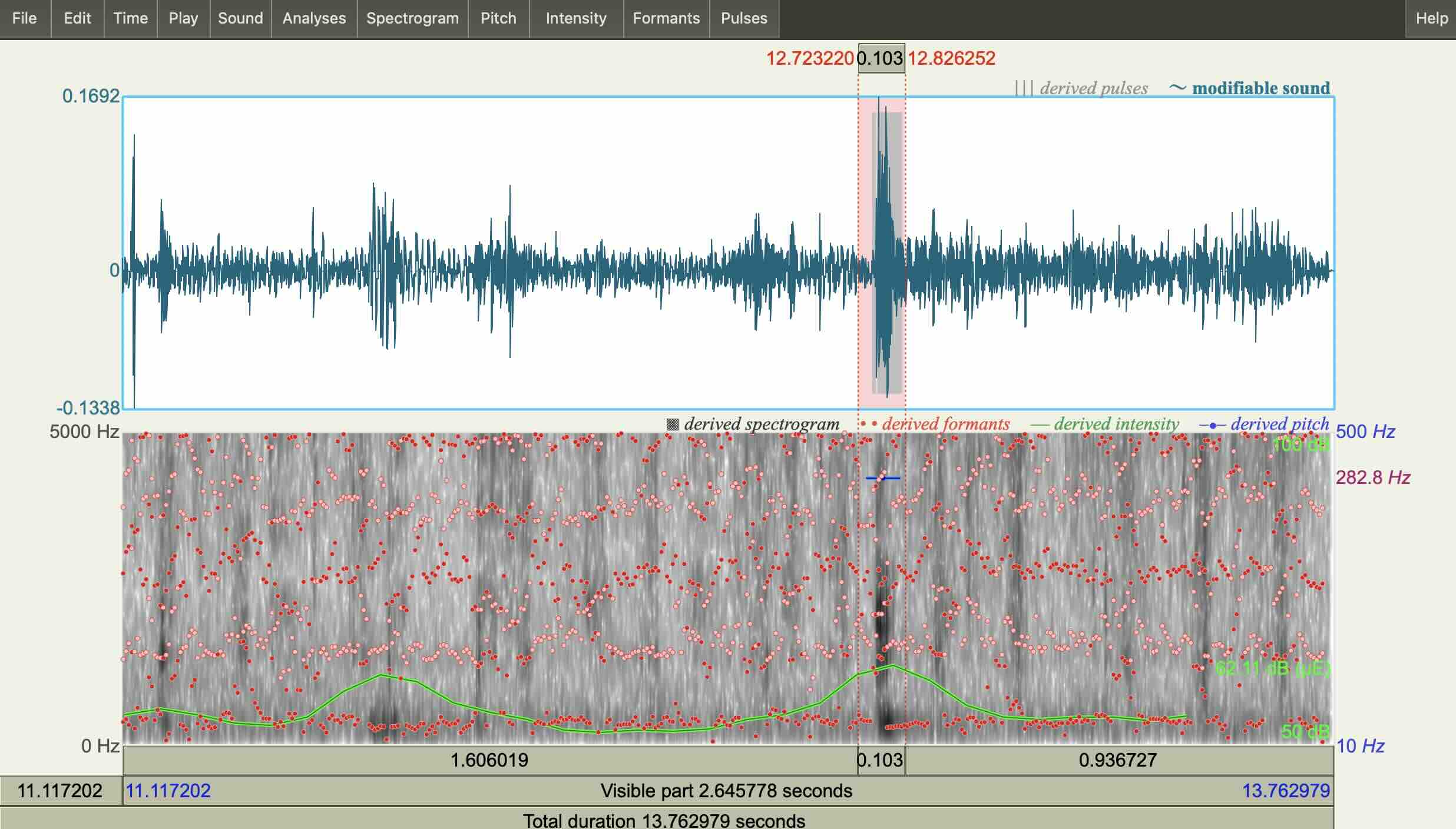The image size is (1456, 829).
Task: Click the derived spectrogram legend label
Action: 753,424
